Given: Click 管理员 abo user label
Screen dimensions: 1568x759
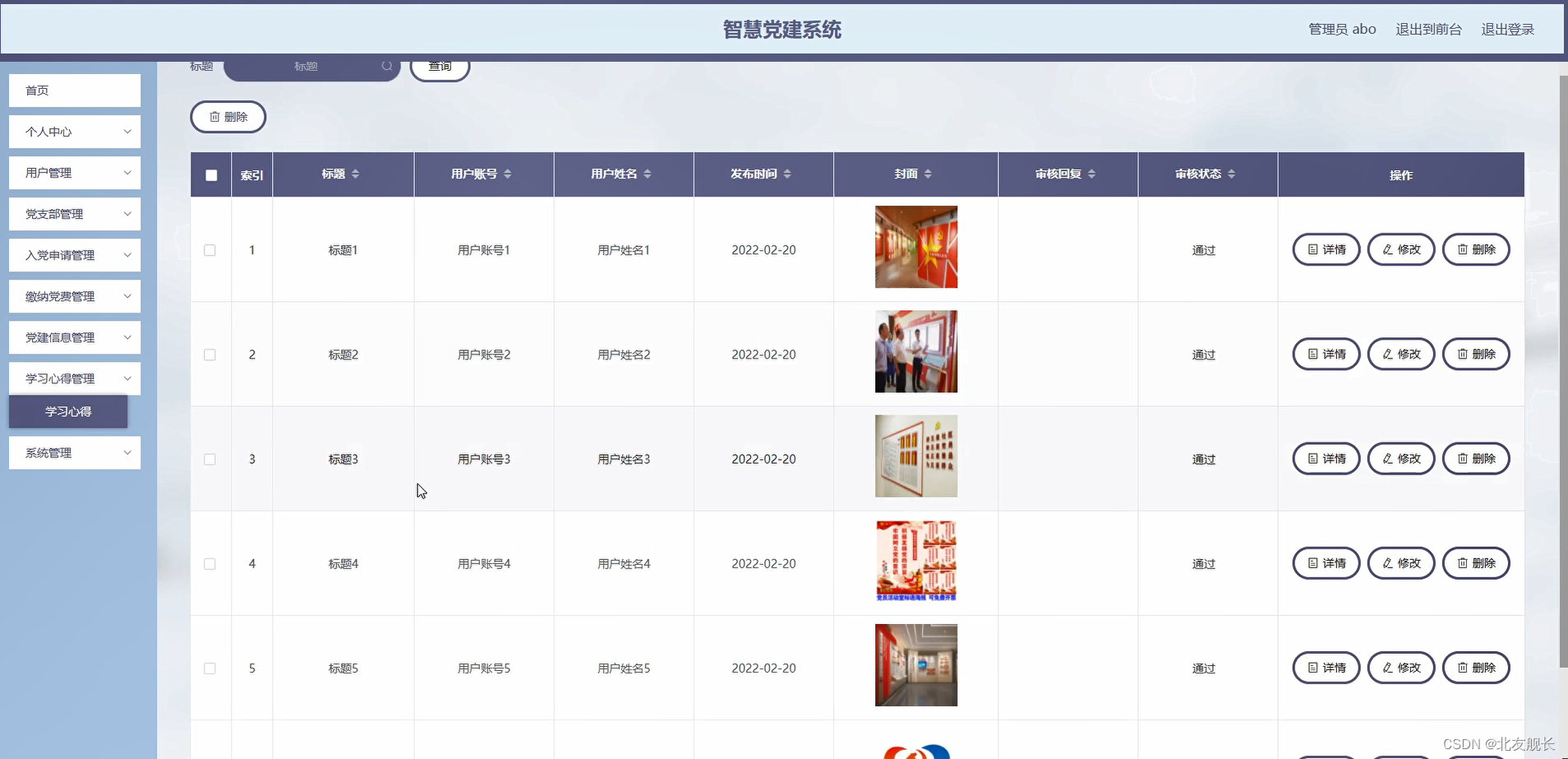Looking at the screenshot, I should 1342,30.
